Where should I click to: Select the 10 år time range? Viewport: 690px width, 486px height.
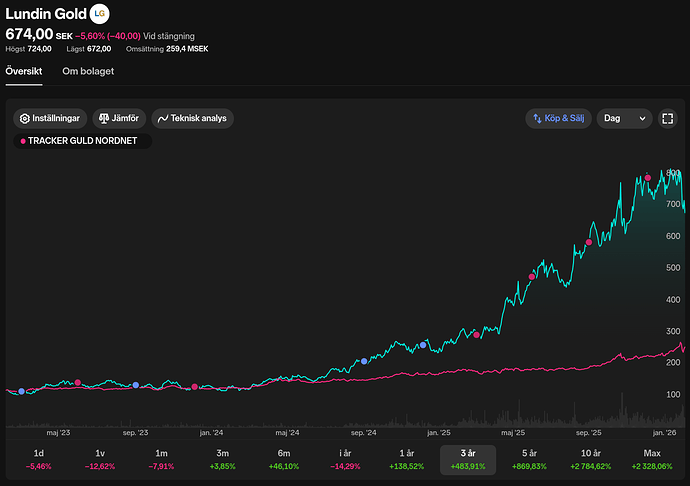[591, 460]
